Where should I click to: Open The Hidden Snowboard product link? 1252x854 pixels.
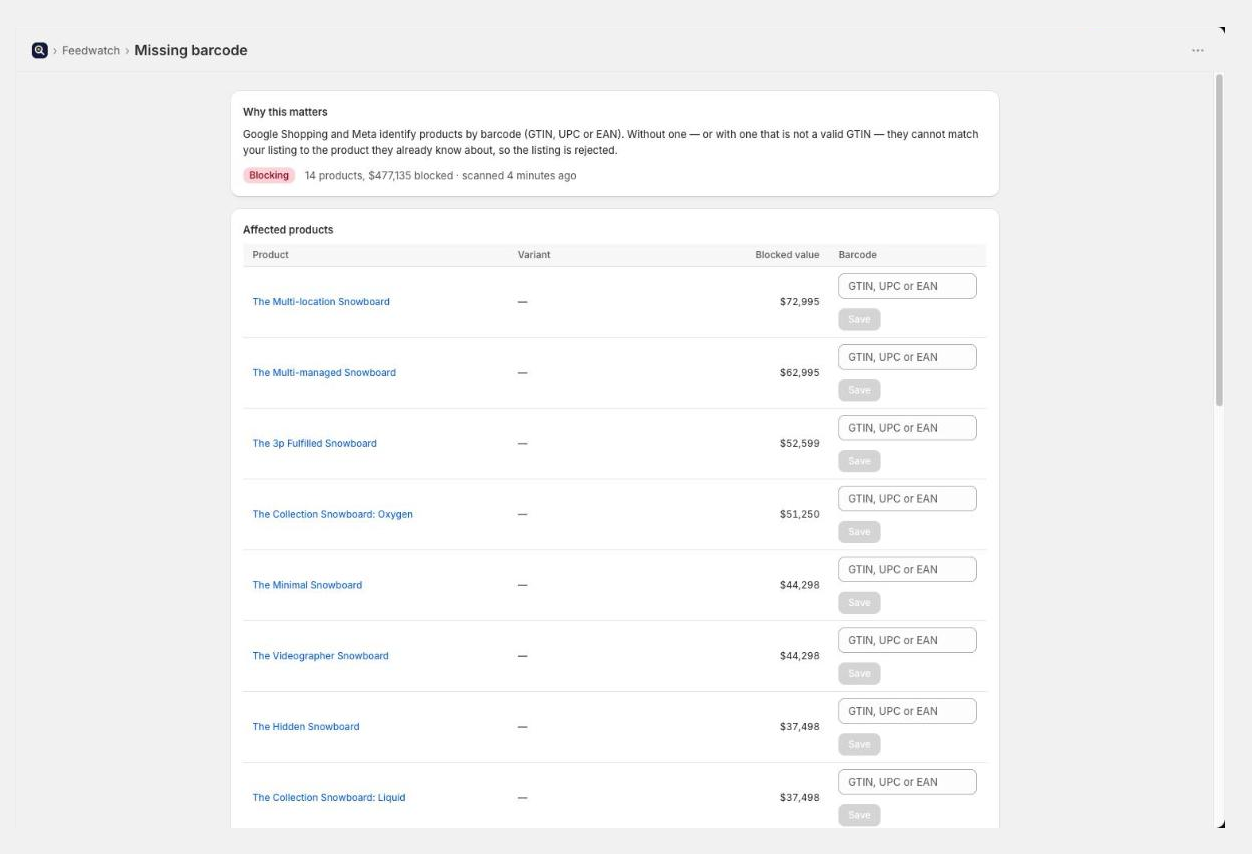tap(305, 728)
